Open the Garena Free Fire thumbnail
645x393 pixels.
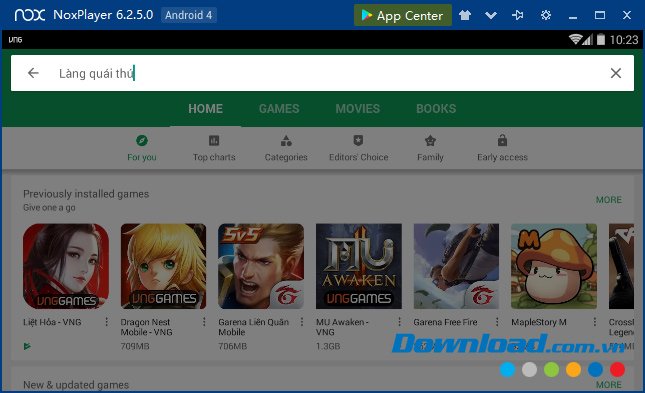(456, 266)
